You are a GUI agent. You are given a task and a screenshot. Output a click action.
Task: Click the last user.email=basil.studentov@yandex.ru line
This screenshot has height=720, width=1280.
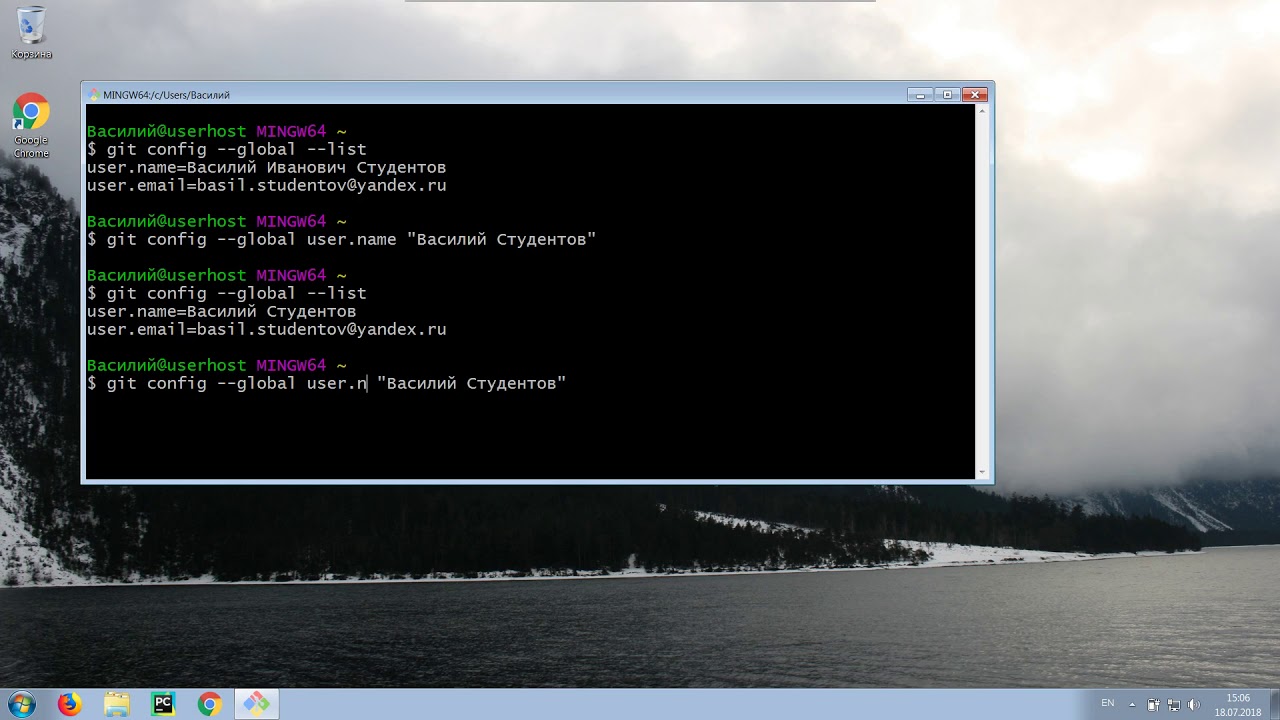tap(266, 329)
